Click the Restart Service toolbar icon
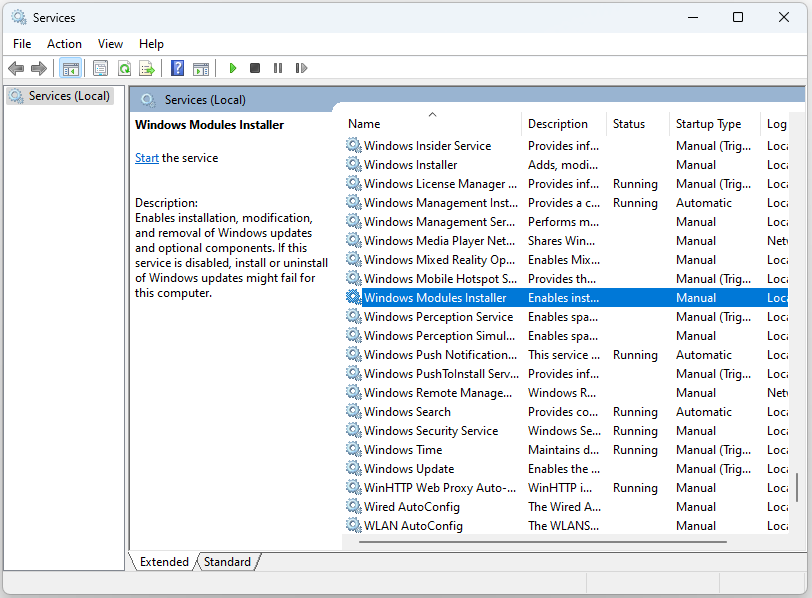Screen dimensions: 812x598 [x=301, y=68]
